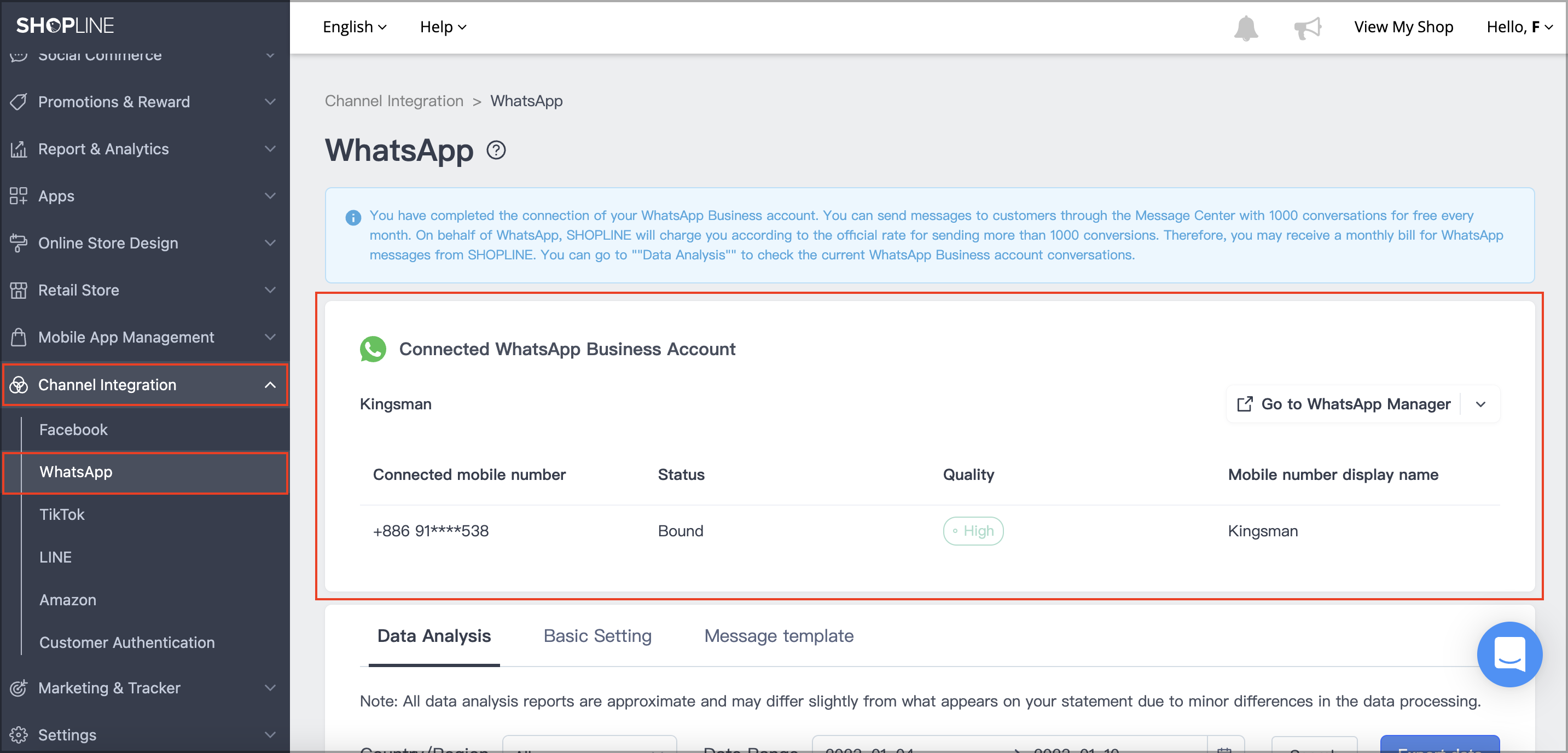Open Mobile App Management menu label
Image resolution: width=1568 pixels, height=753 pixels.
tap(126, 337)
